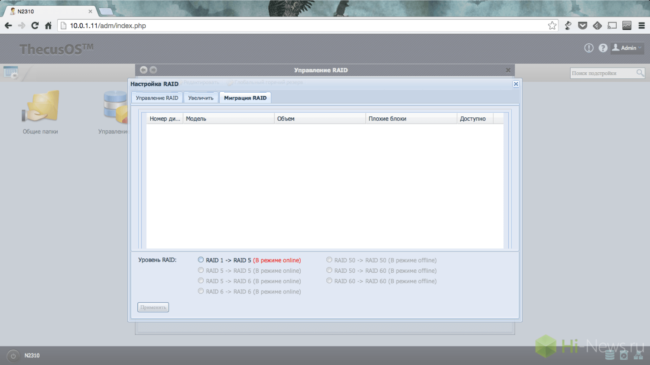Sort by Модель column header
Image resolution: width=650 pixels, height=365 pixels.
coord(228,119)
